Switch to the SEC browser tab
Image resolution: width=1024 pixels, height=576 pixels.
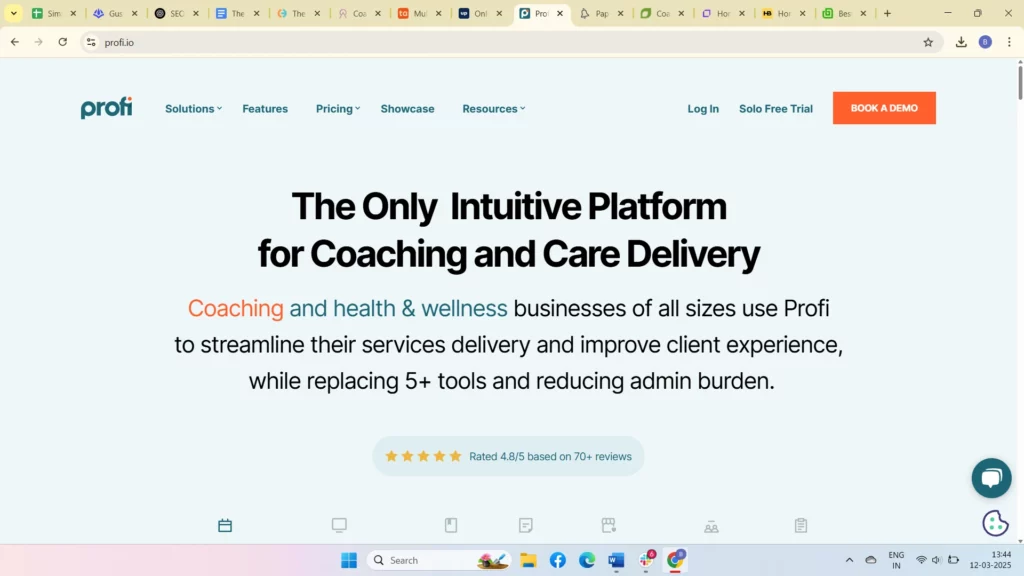(x=170, y=14)
